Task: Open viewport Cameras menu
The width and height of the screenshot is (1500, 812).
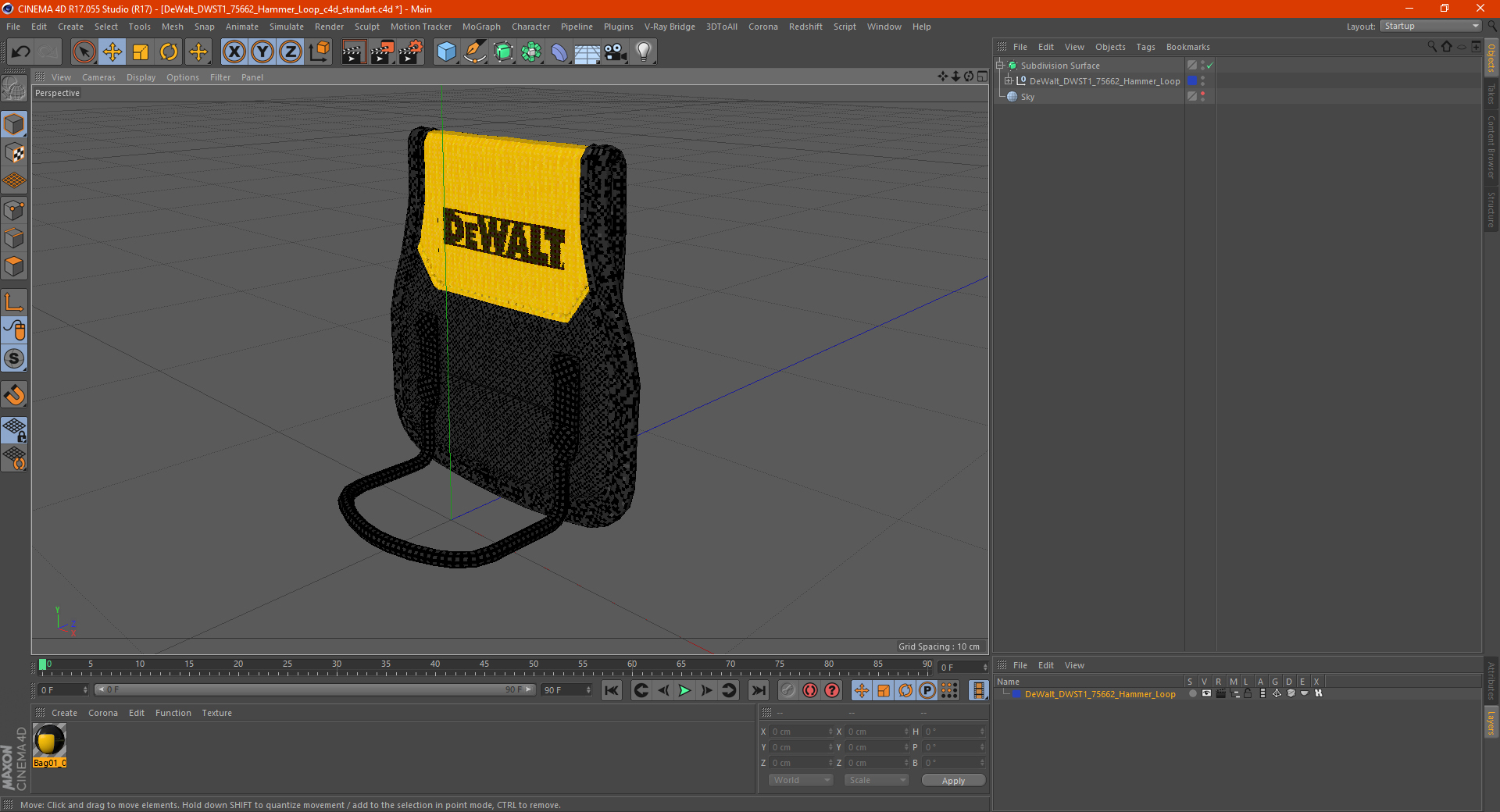Action: (x=98, y=77)
